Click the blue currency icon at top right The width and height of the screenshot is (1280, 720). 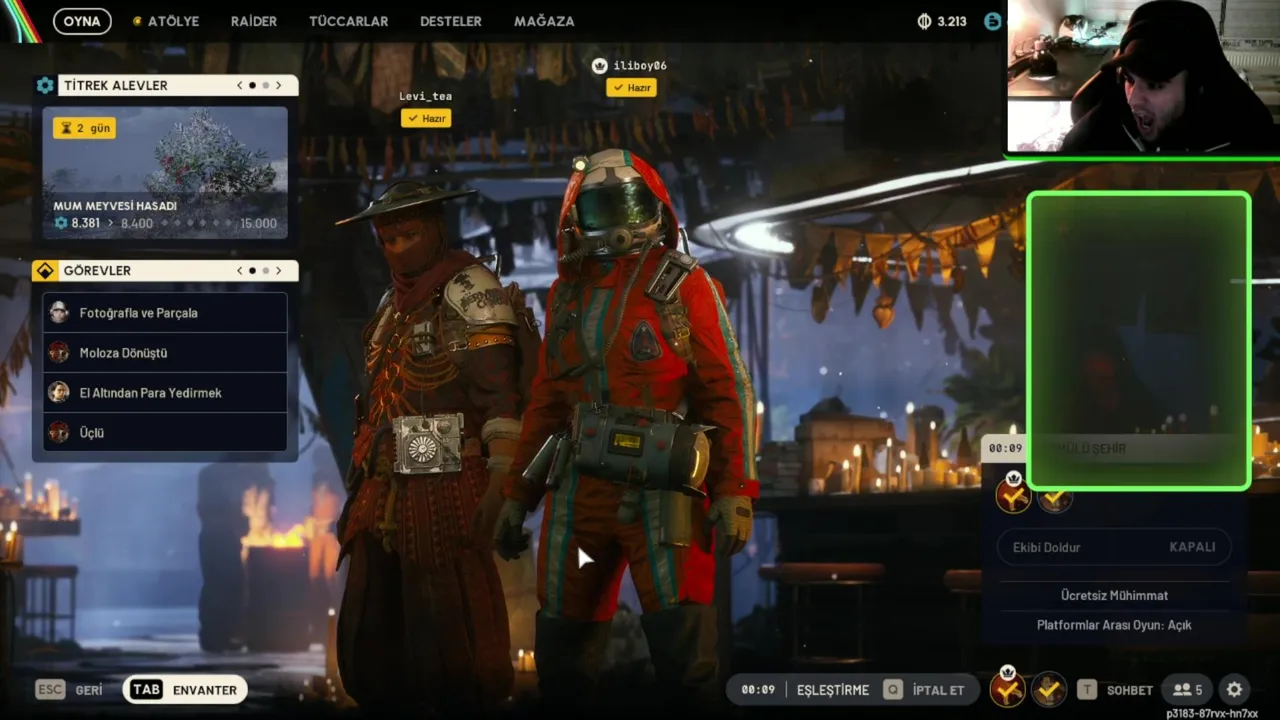(992, 21)
